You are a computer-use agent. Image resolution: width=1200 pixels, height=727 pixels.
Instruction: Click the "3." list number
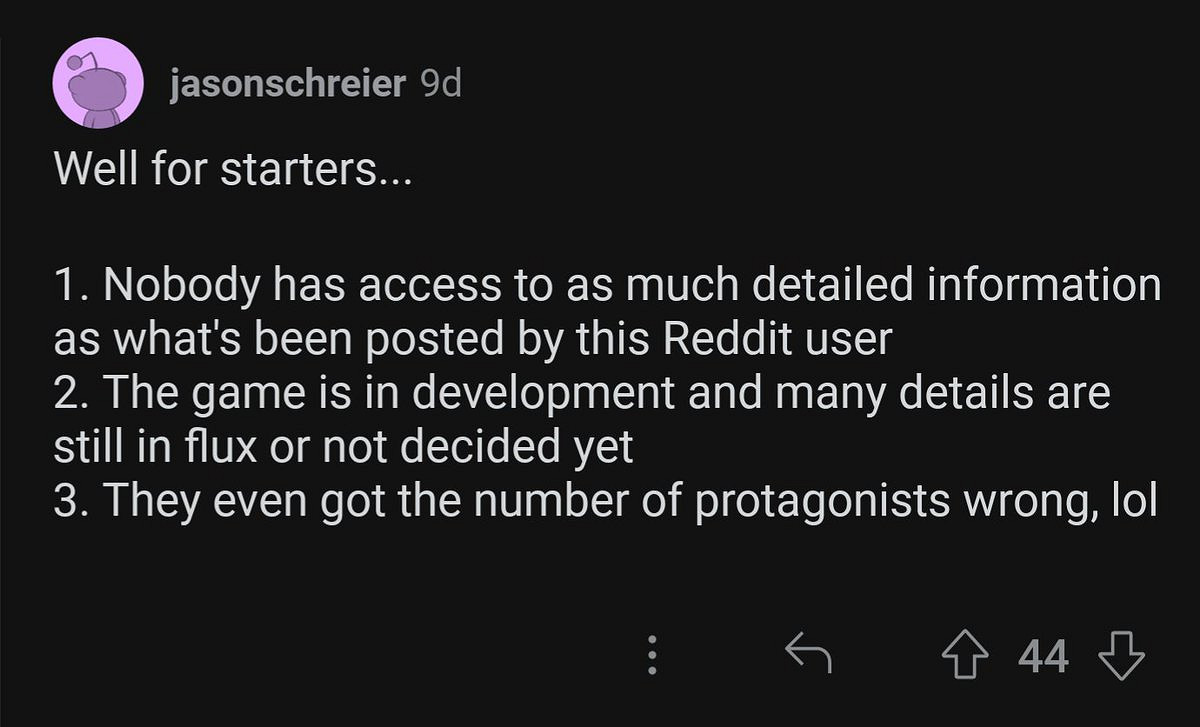(73, 501)
